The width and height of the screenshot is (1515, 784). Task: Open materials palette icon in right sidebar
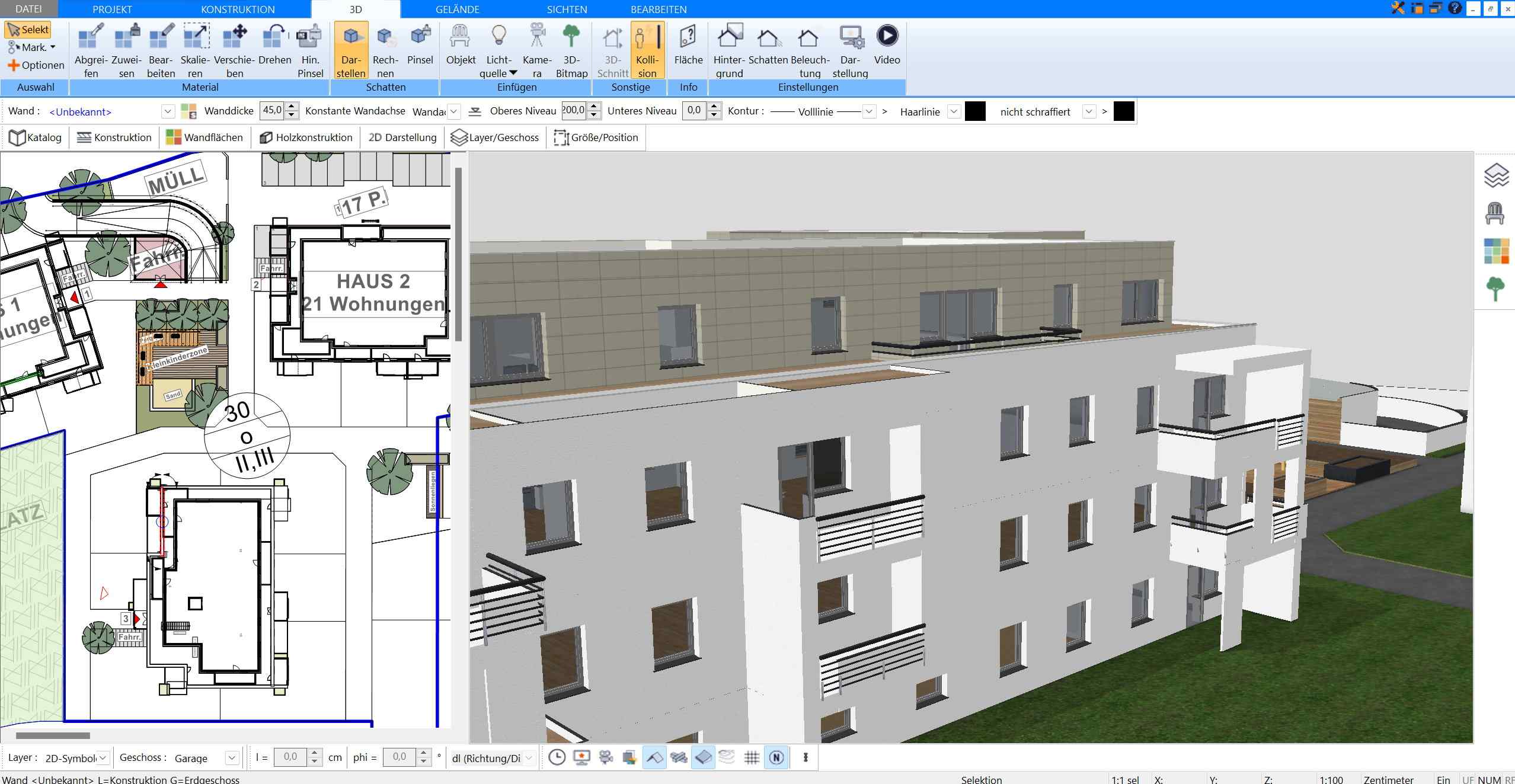(x=1496, y=251)
